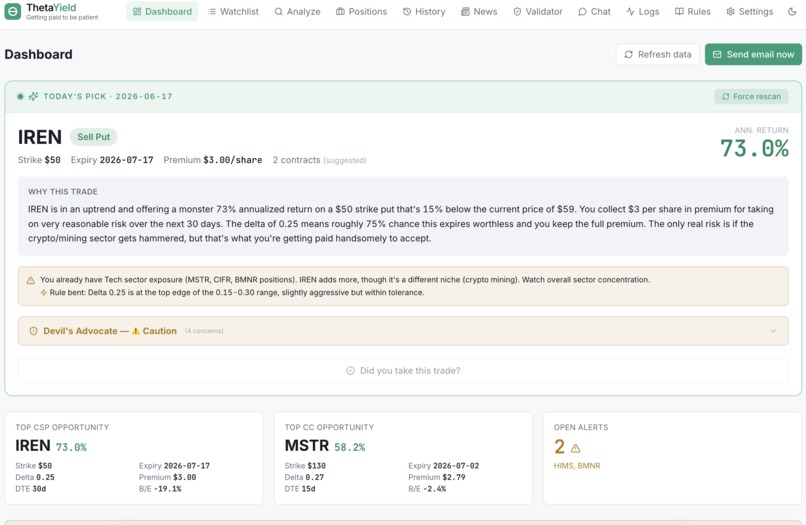Click Strike $130 in the MSTR card
Viewport: 806px width, 525px height.
[305, 466]
